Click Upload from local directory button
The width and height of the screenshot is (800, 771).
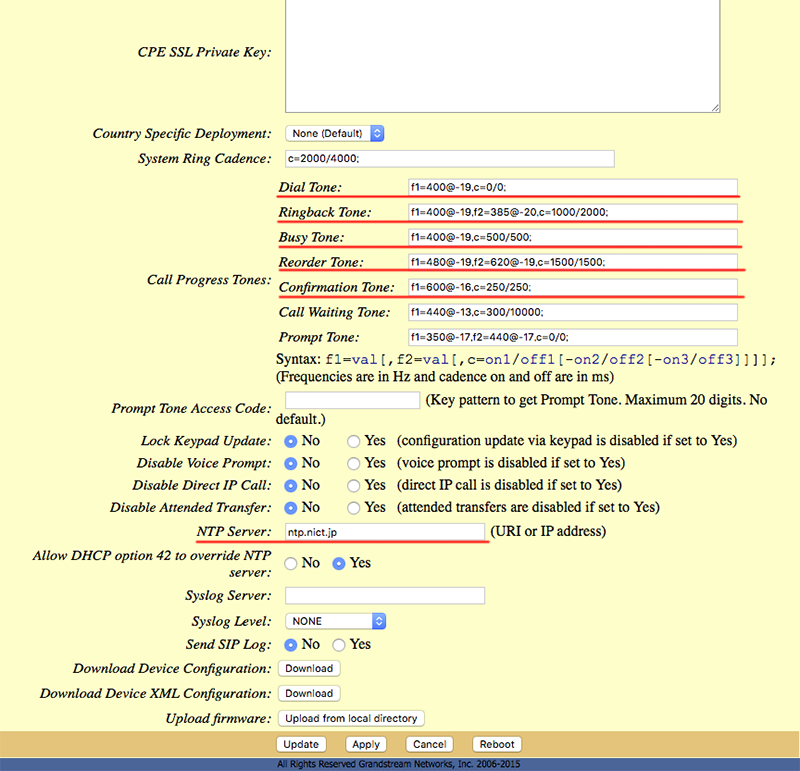click(351, 718)
